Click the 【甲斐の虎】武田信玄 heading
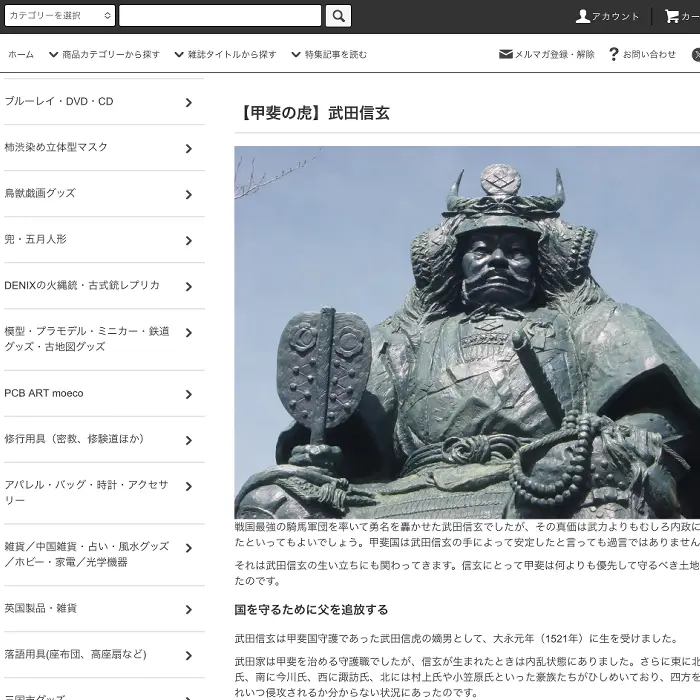Viewport: 700px width, 700px height. 312,113
